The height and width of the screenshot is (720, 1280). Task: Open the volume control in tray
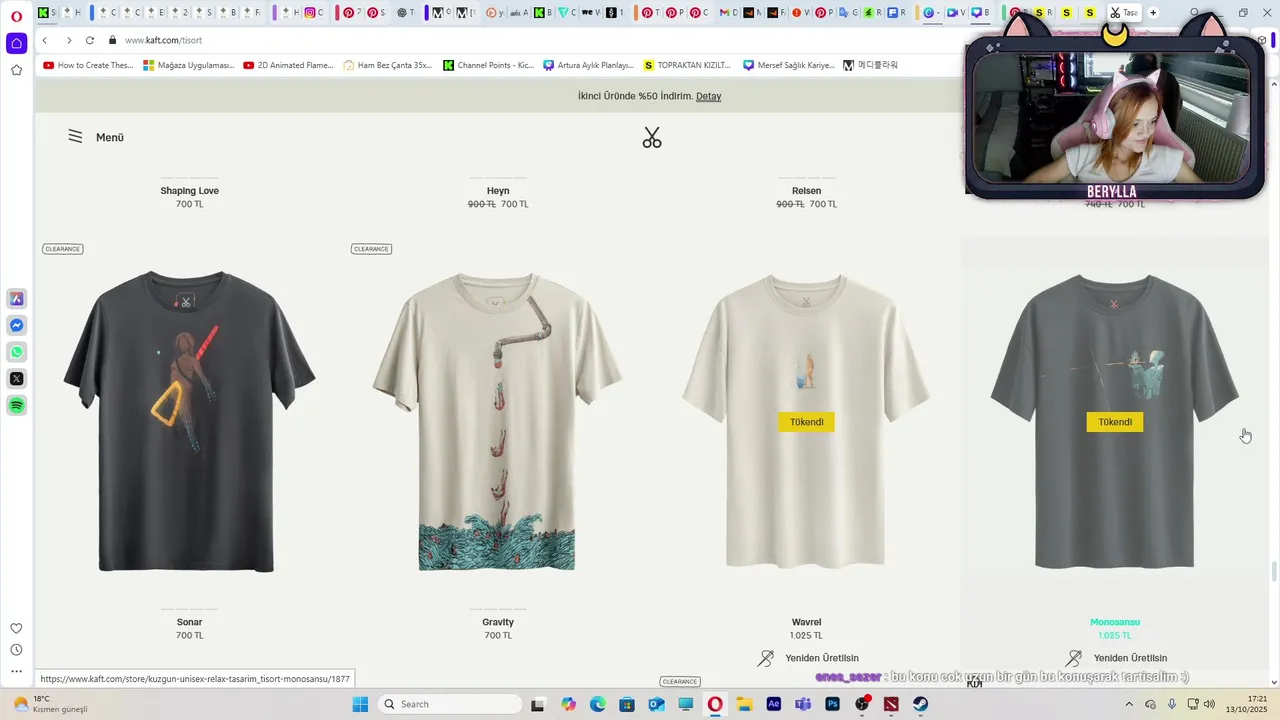pyautogui.click(x=1209, y=704)
